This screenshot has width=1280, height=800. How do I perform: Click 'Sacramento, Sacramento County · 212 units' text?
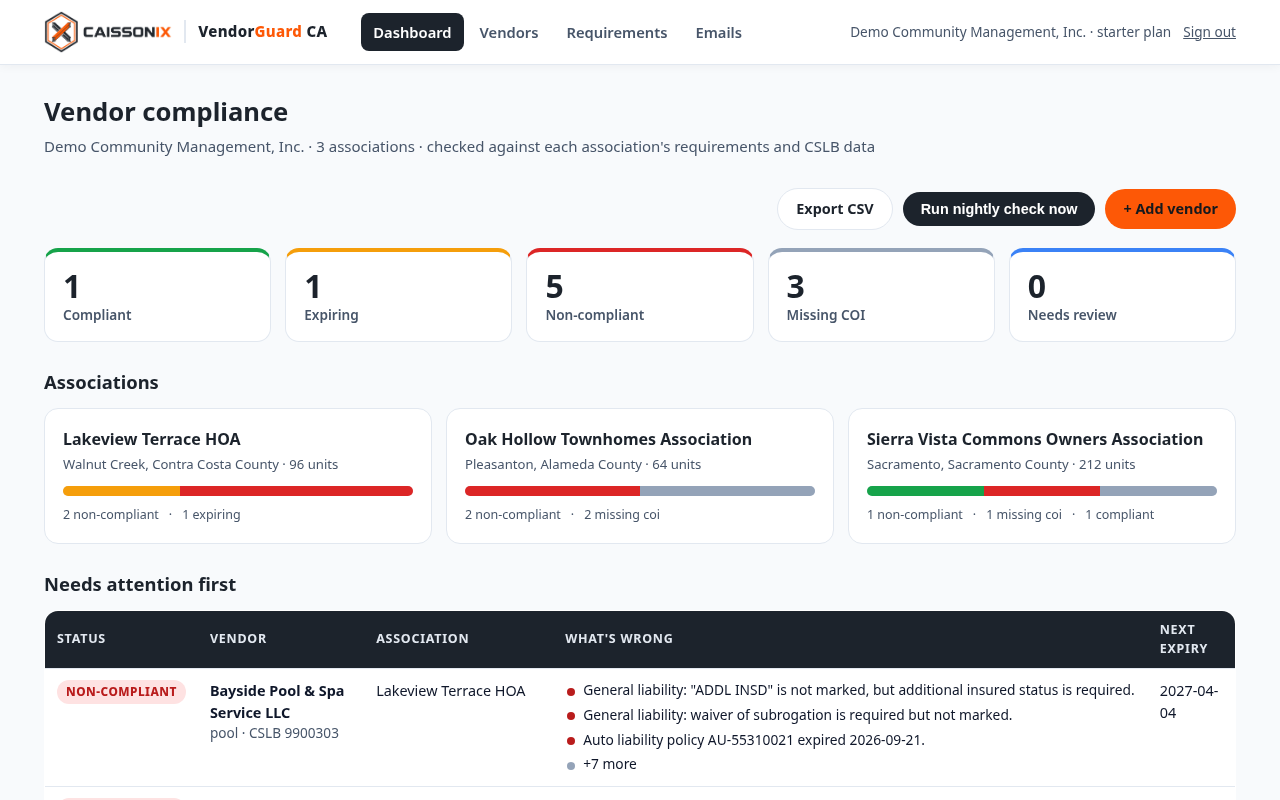click(1001, 464)
